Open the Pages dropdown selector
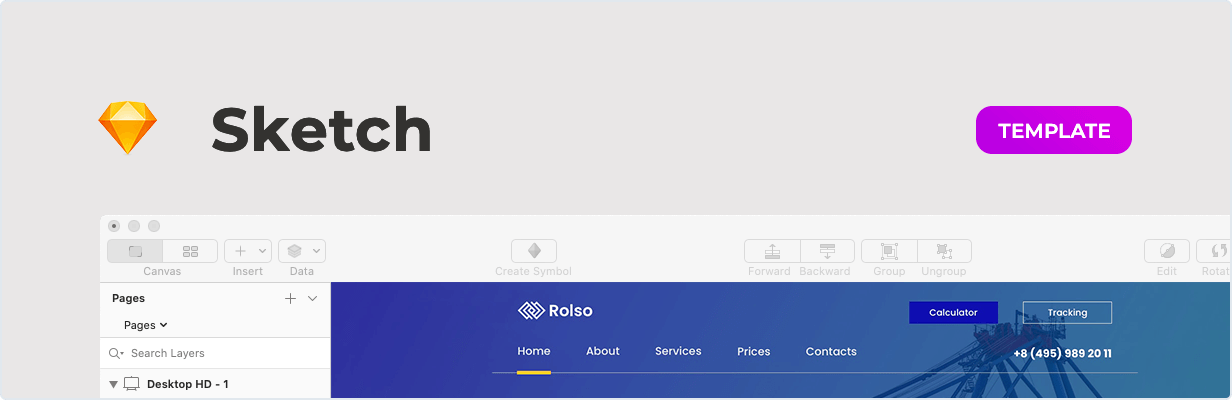This screenshot has width=1232, height=400. pos(145,325)
